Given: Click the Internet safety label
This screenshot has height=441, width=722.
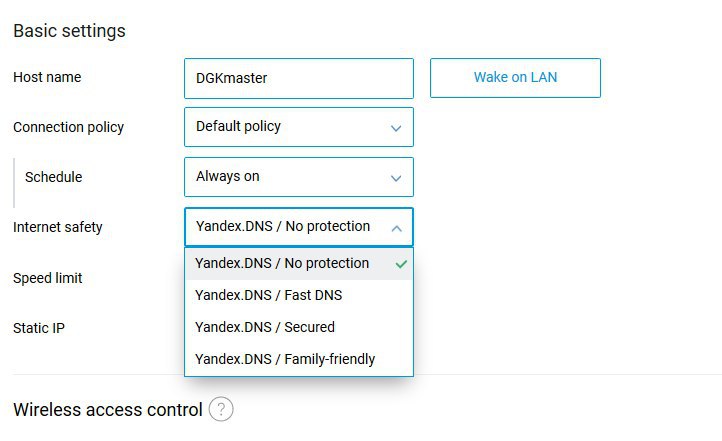Looking at the screenshot, I should [x=58, y=227].
